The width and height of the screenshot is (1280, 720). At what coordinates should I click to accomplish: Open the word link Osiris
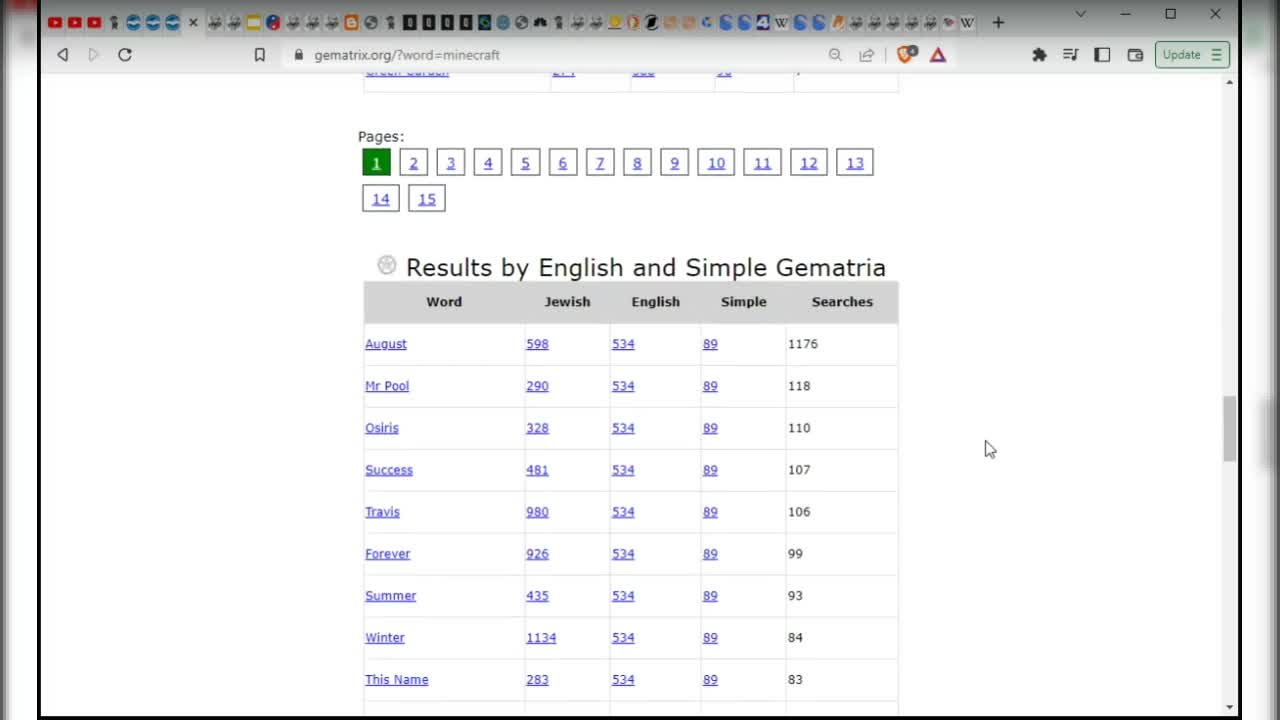point(382,428)
